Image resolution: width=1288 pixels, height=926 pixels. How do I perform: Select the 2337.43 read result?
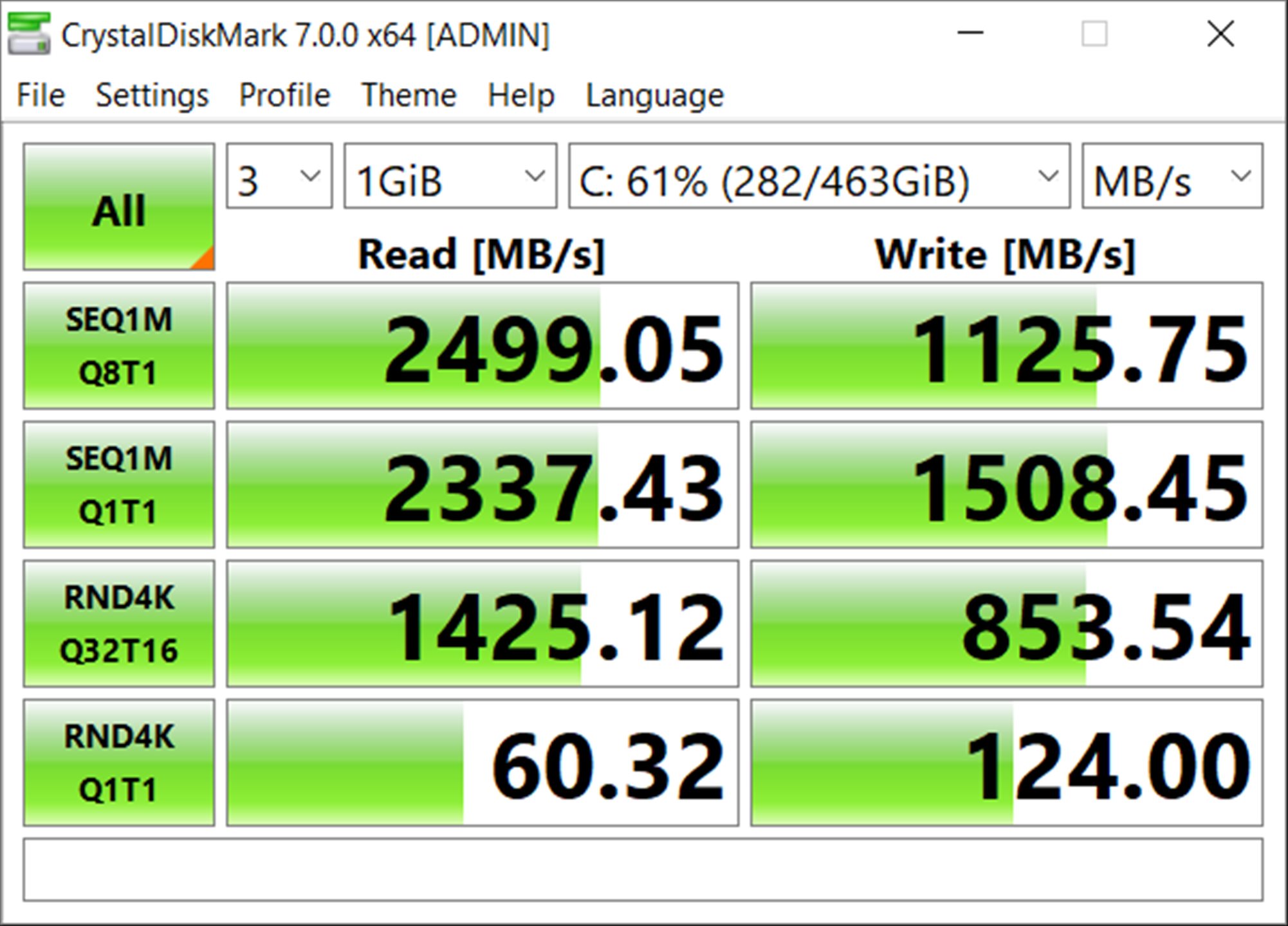click(483, 484)
